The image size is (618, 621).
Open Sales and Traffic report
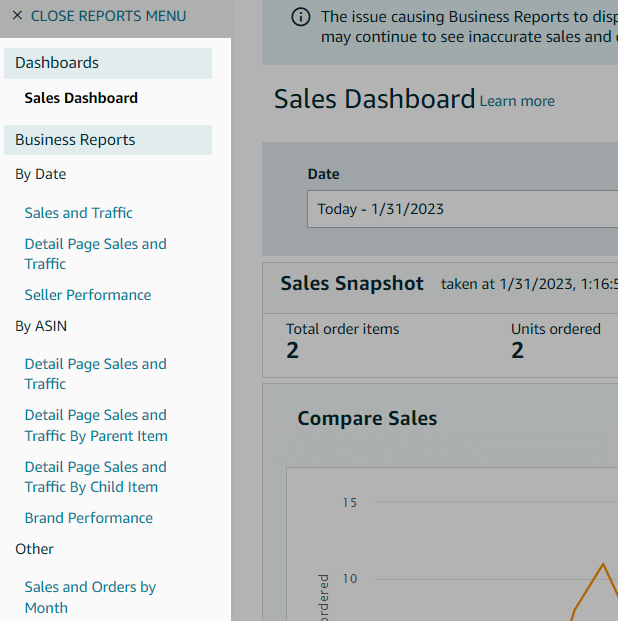coord(78,213)
